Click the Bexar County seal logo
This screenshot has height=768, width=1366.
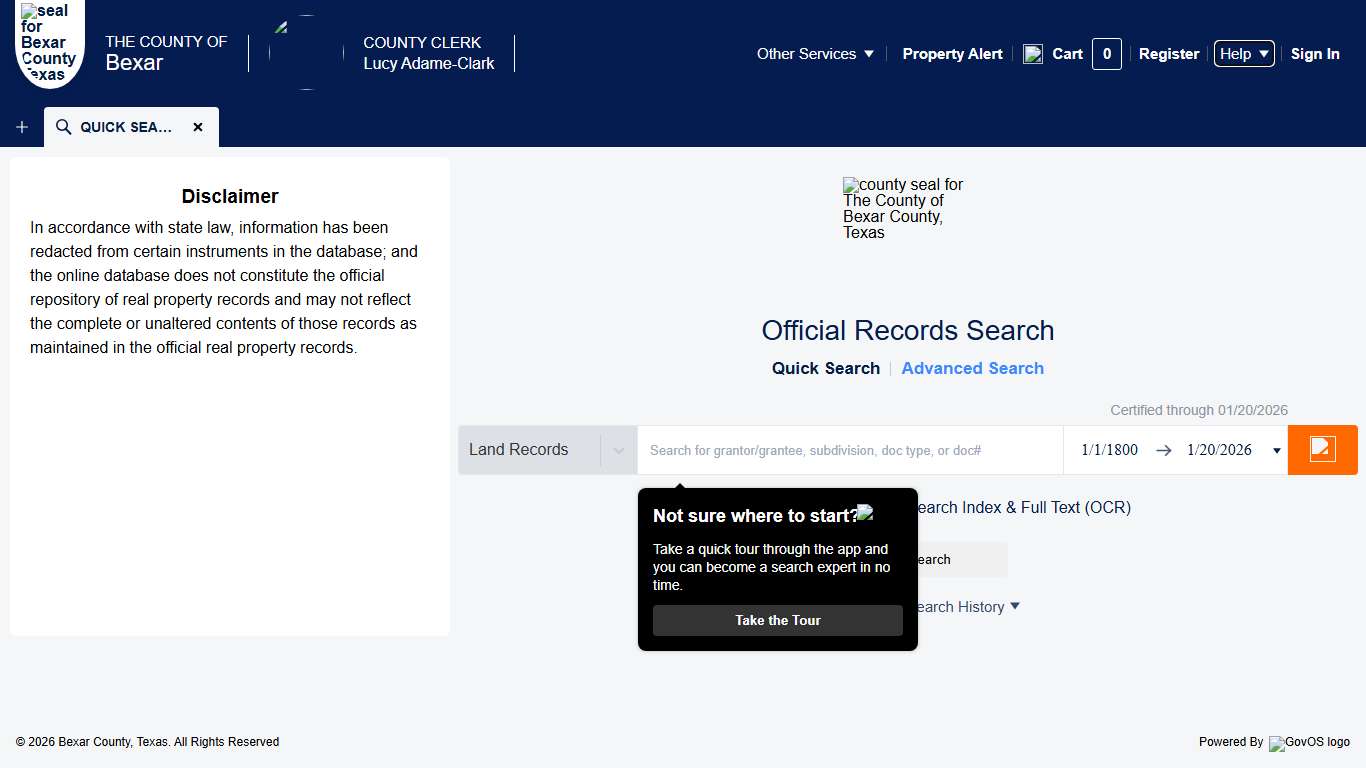pos(49,44)
